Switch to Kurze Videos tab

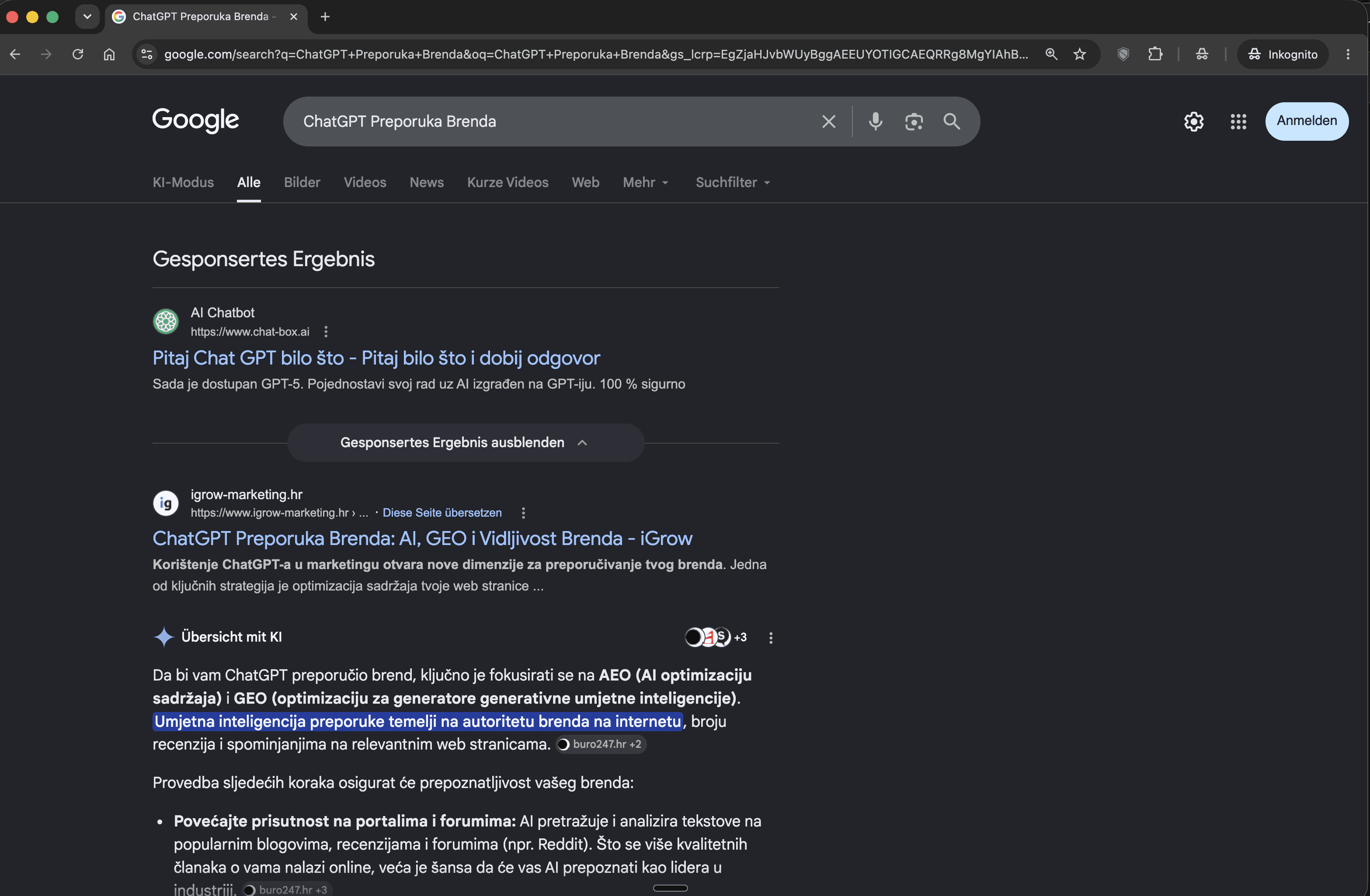point(508,182)
